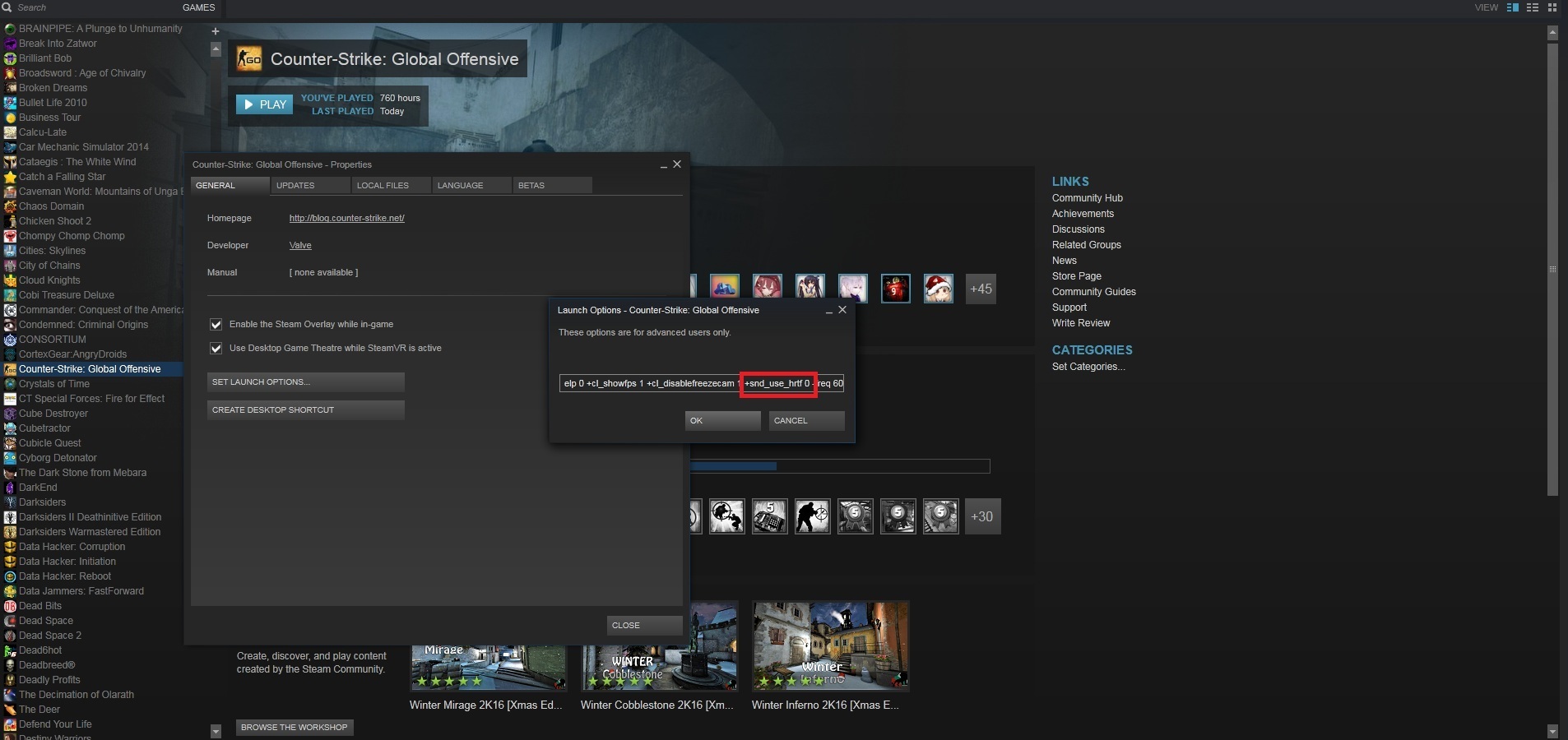
Task: Confirm launch options with OK
Action: pos(723,420)
